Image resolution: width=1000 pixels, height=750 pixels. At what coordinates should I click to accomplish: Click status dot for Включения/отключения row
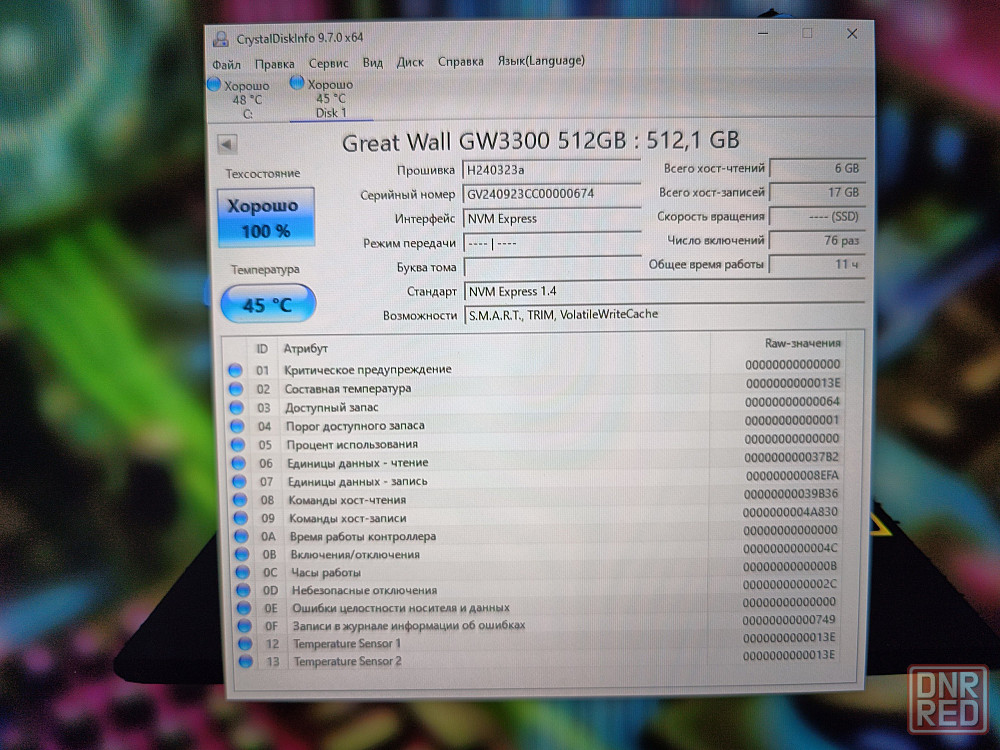pos(242,554)
